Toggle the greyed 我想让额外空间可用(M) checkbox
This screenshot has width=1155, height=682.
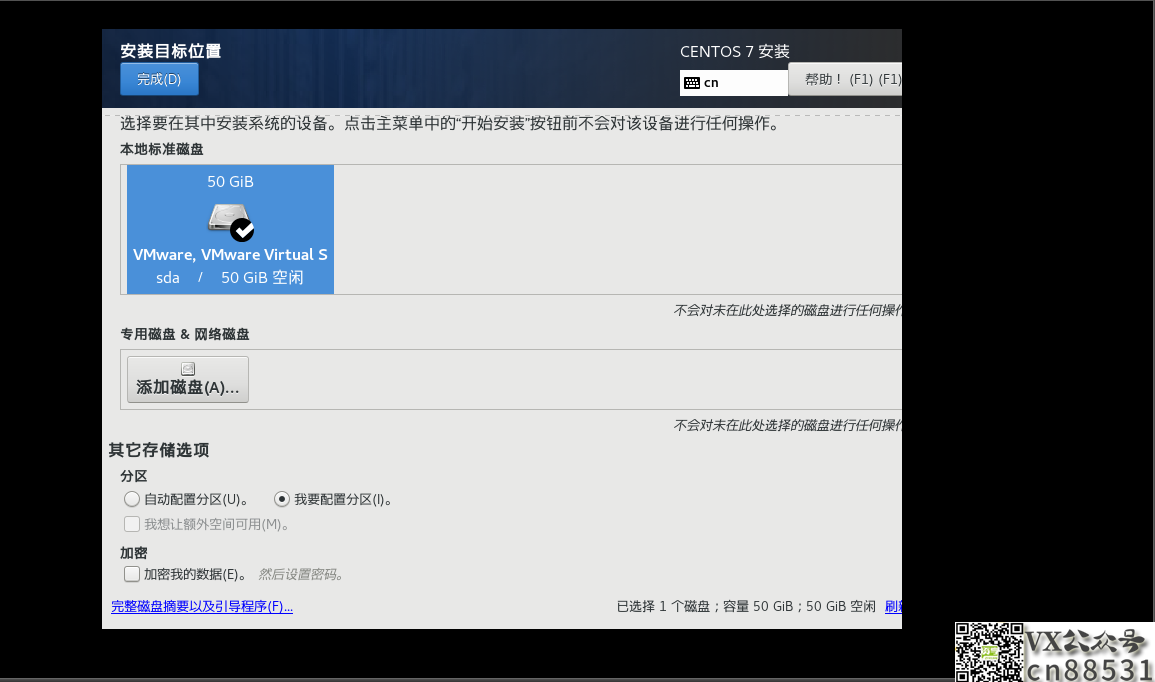click(x=132, y=524)
